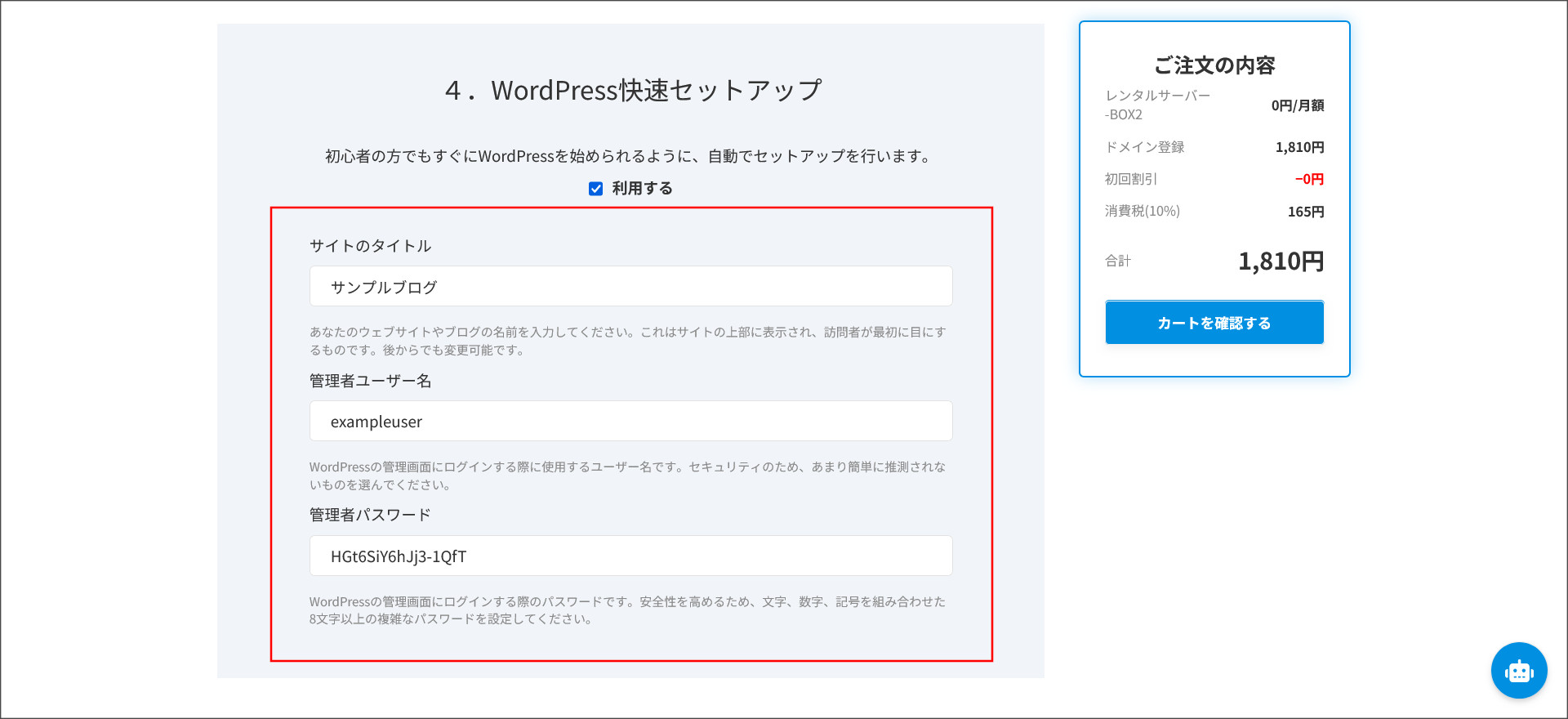The width and height of the screenshot is (1568, 719).
Task: Click the password requirement hint text
Action: tap(627, 610)
